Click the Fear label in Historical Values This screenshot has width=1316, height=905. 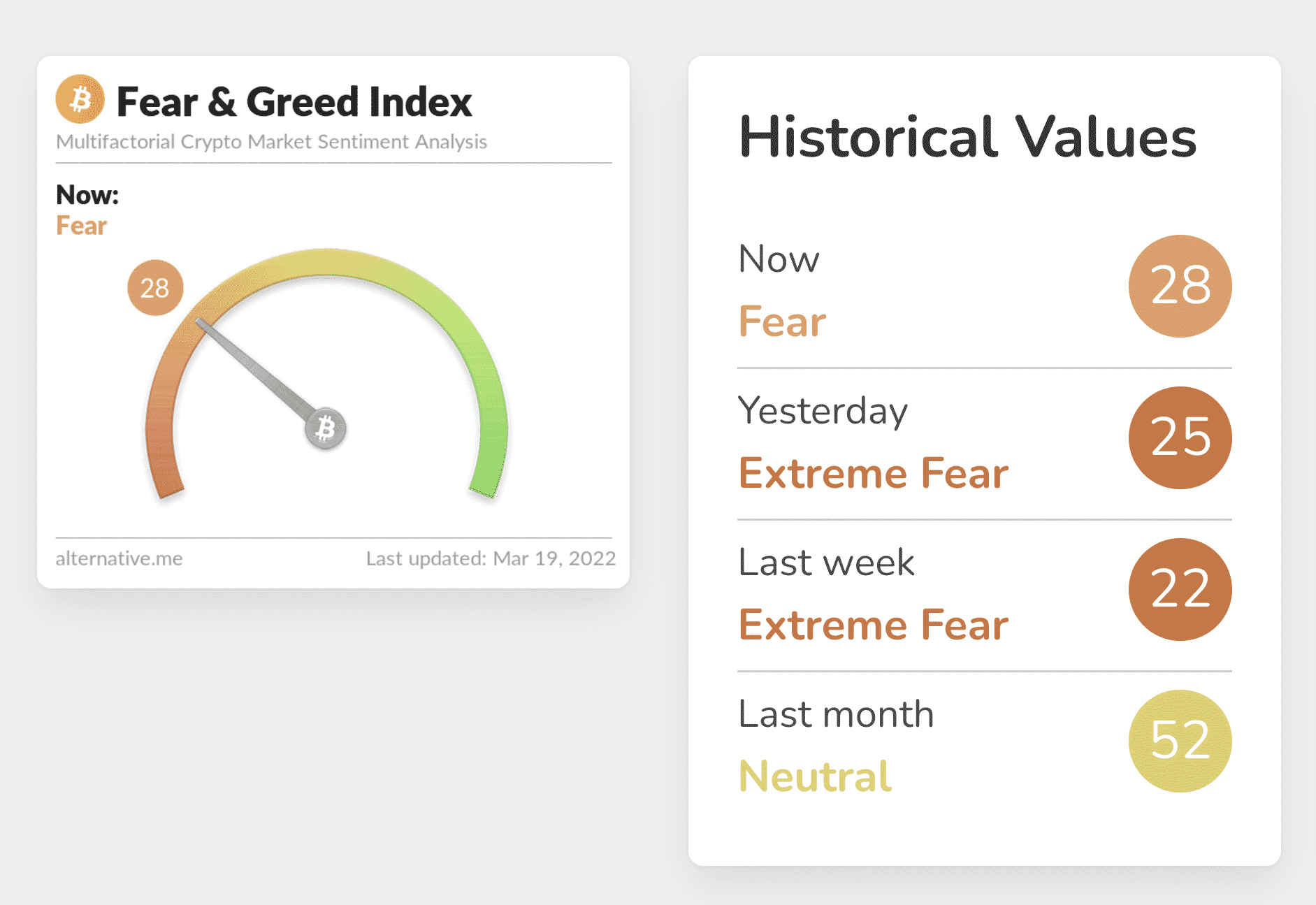[782, 321]
